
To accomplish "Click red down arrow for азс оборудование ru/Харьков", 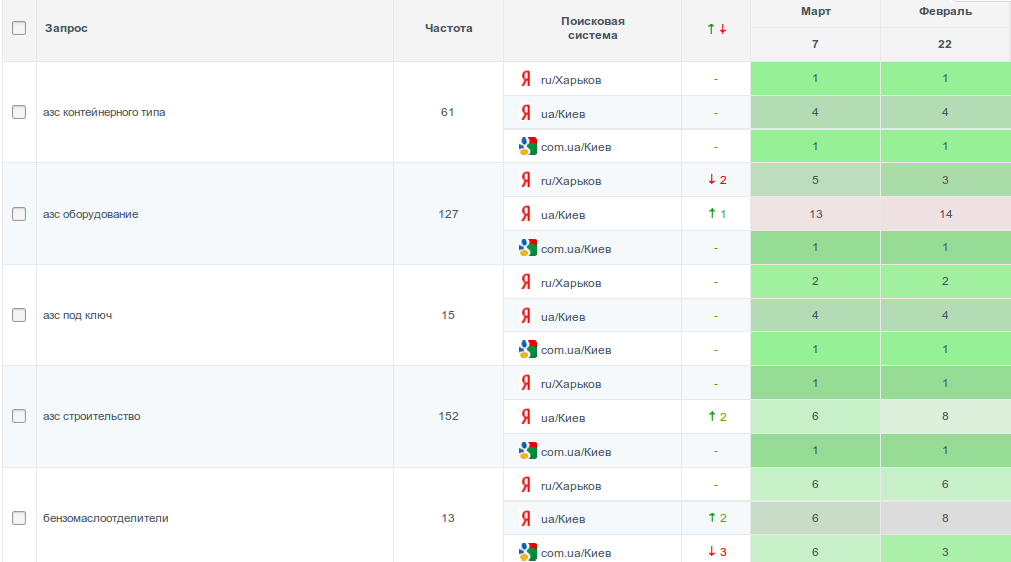I will [711, 180].
